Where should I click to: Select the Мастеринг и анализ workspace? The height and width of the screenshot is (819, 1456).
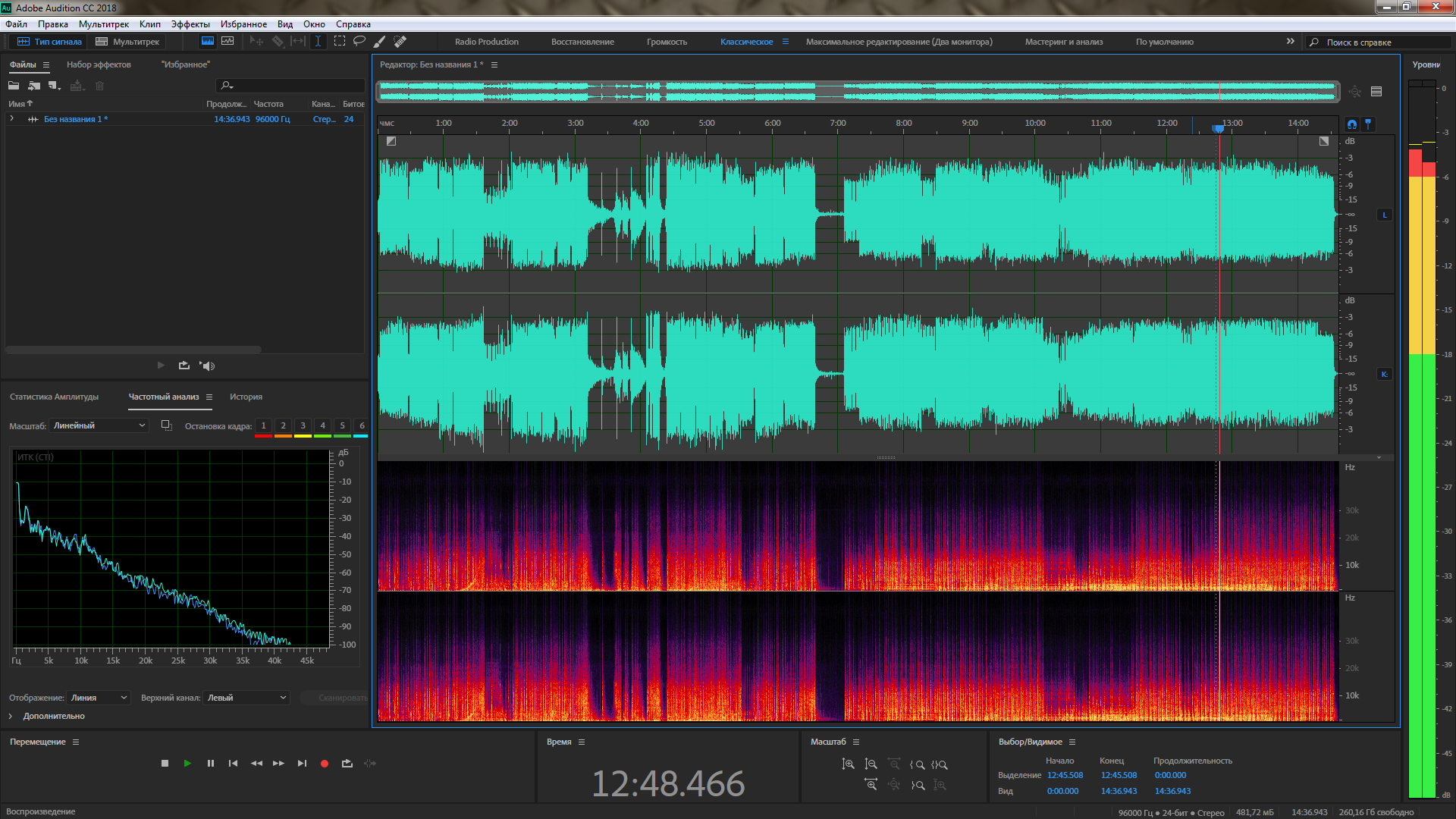tap(1064, 42)
